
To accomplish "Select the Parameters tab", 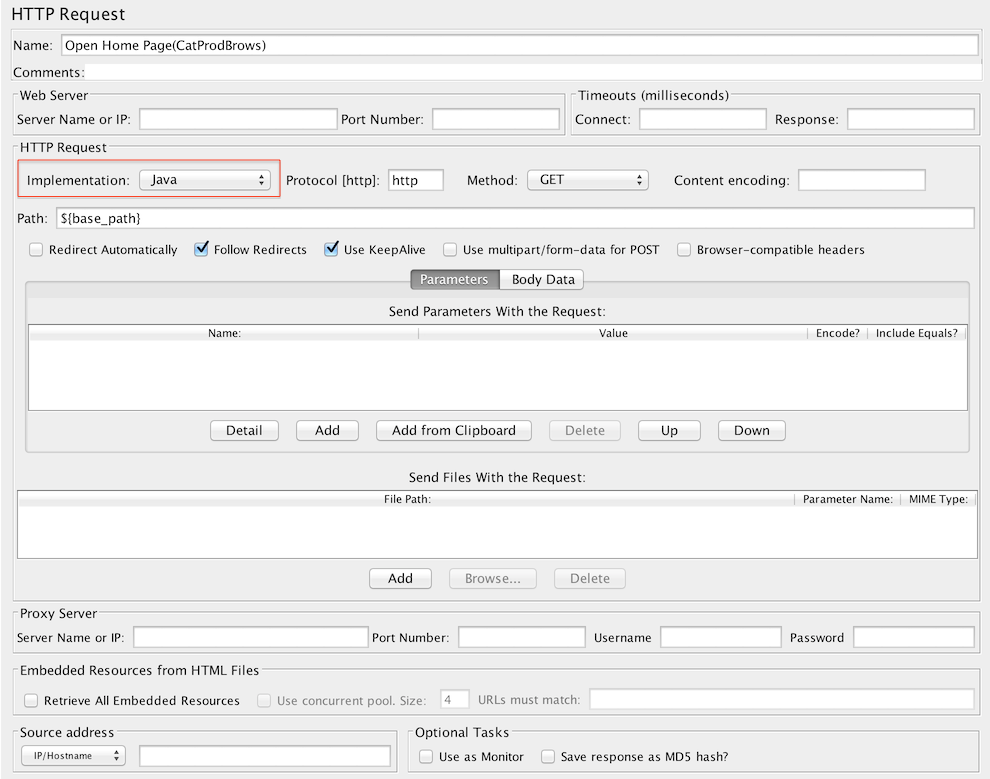I will [454, 280].
